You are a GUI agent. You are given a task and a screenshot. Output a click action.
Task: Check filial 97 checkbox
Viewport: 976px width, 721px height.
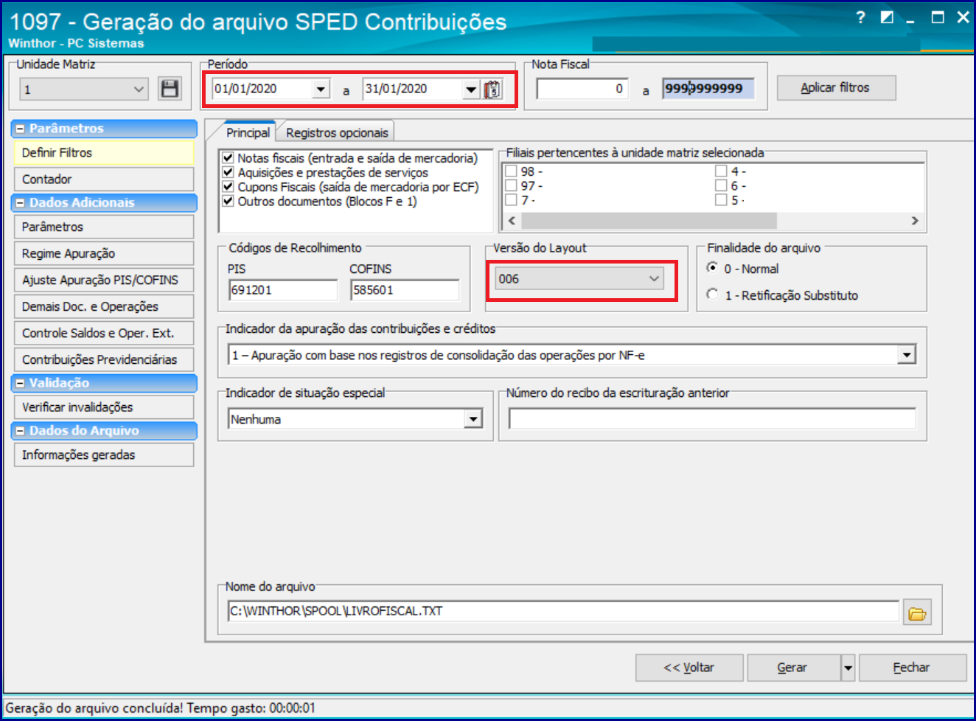tap(511, 186)
